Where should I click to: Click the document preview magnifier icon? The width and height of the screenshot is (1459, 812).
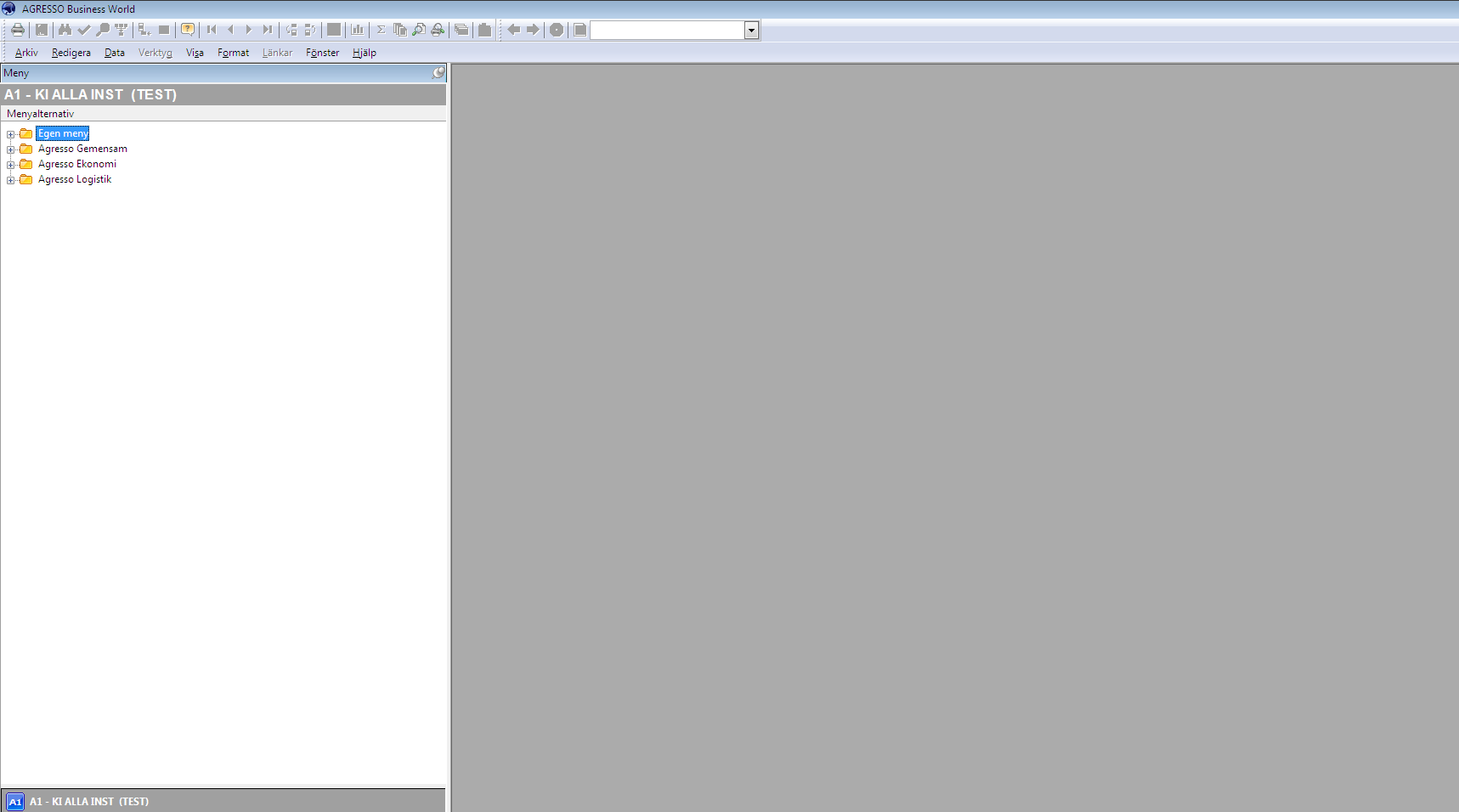click(419, 30)
